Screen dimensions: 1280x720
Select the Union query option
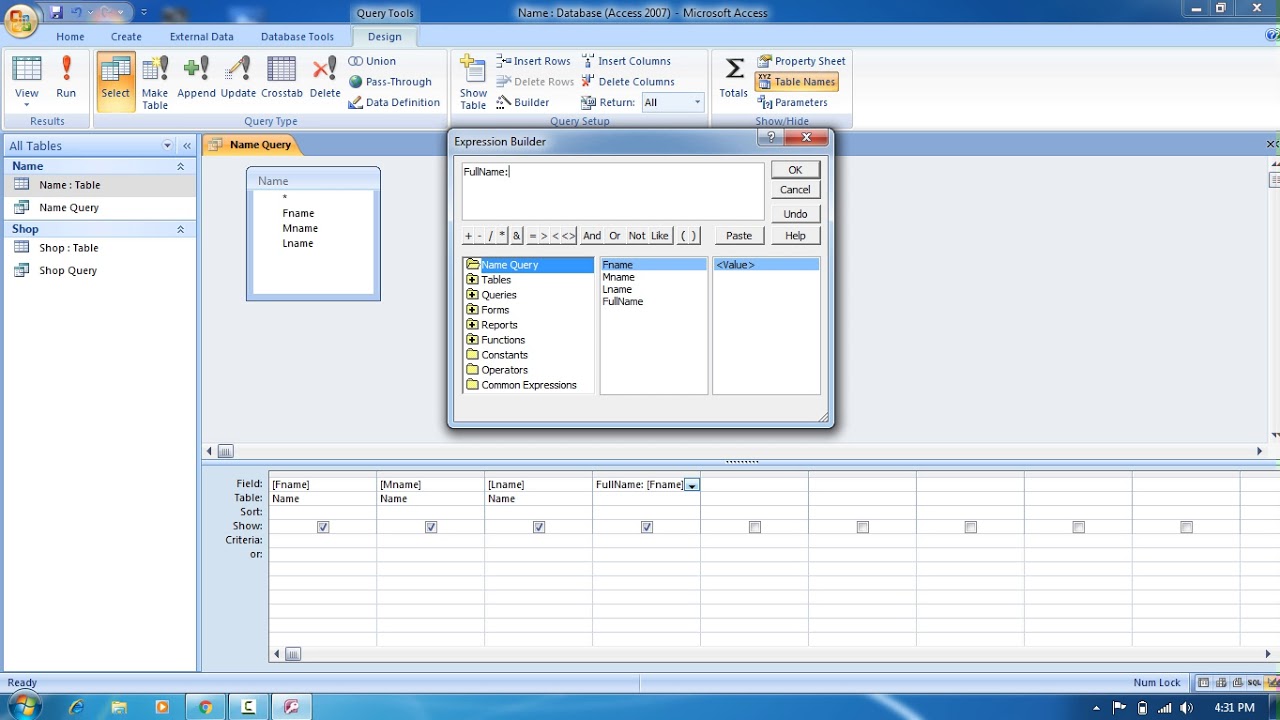372,61
